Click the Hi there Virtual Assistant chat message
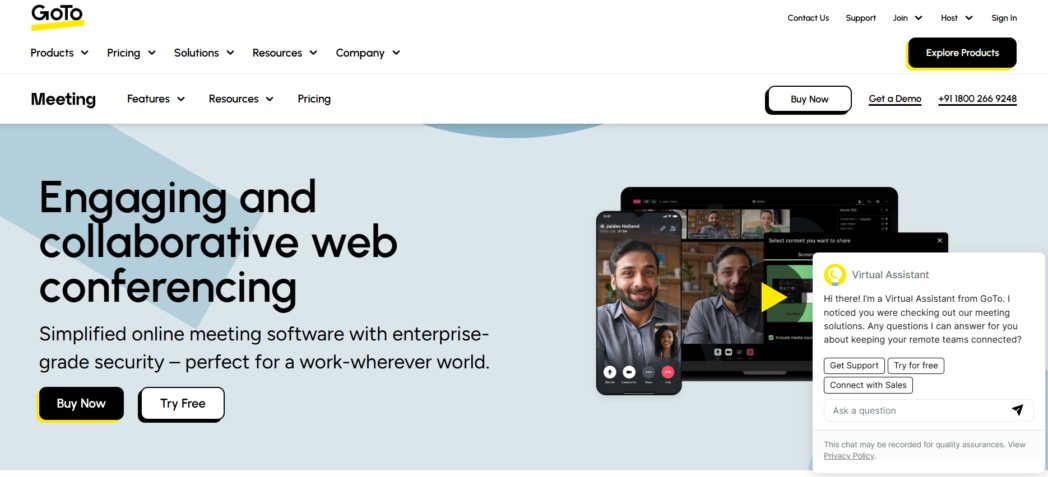 pyautogui.click(x=922, y=319)
